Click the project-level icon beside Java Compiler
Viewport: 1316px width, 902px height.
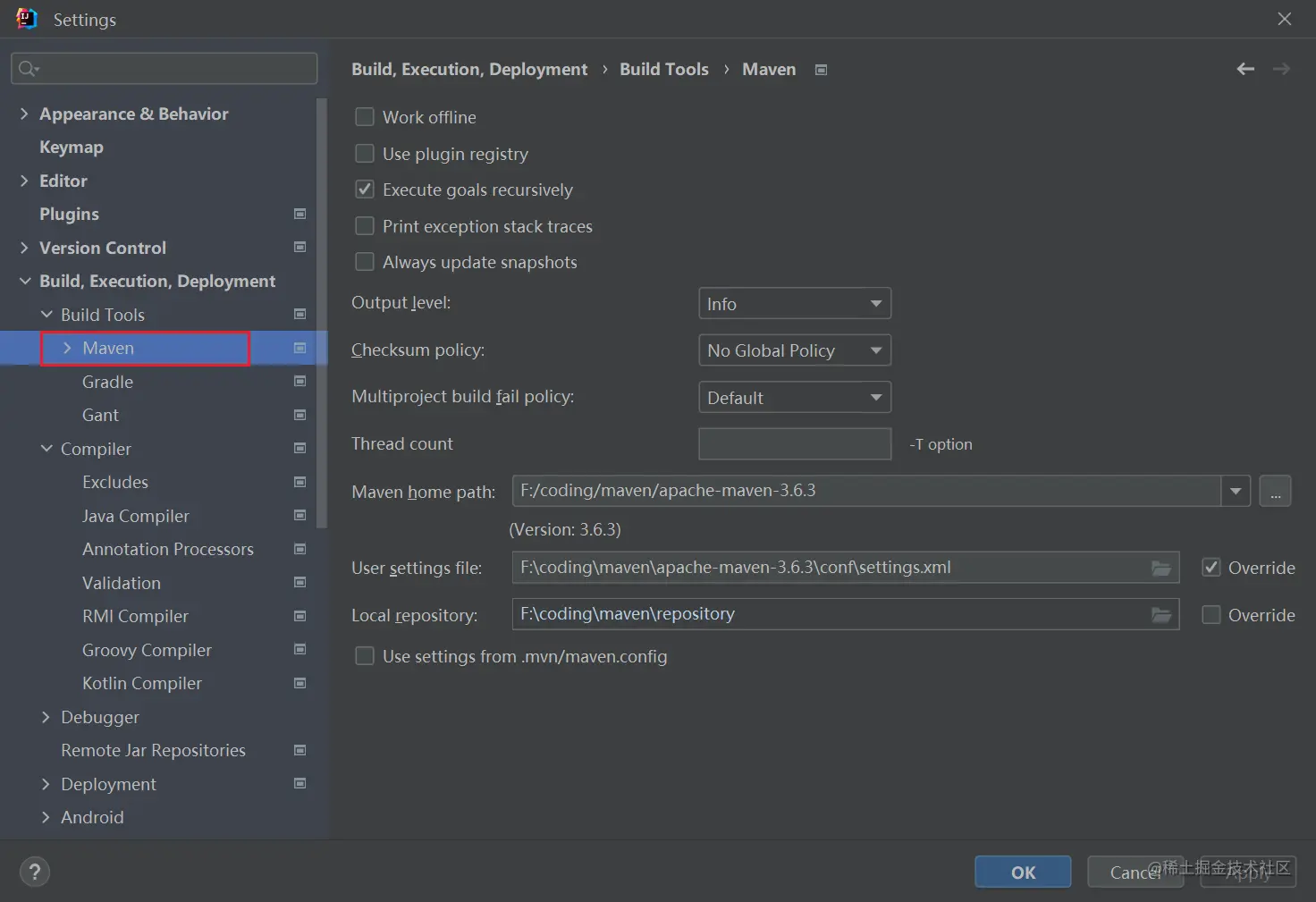point(300,515)
